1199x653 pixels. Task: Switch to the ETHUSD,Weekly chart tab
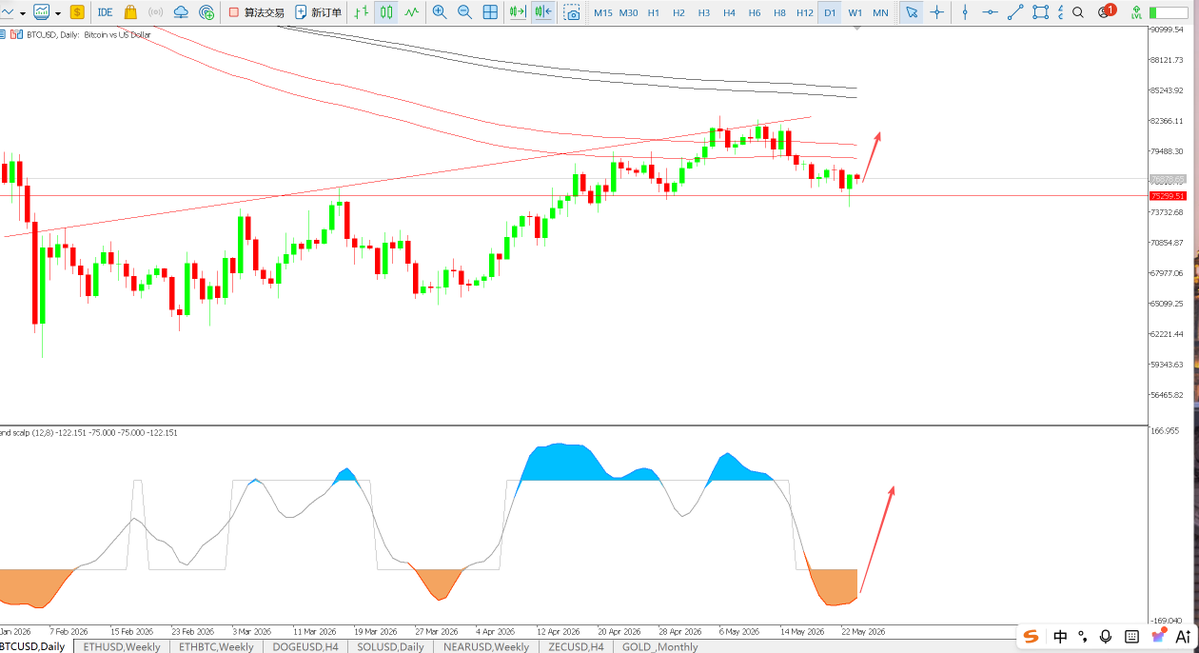pyautogui.click(x=122, y=646)
